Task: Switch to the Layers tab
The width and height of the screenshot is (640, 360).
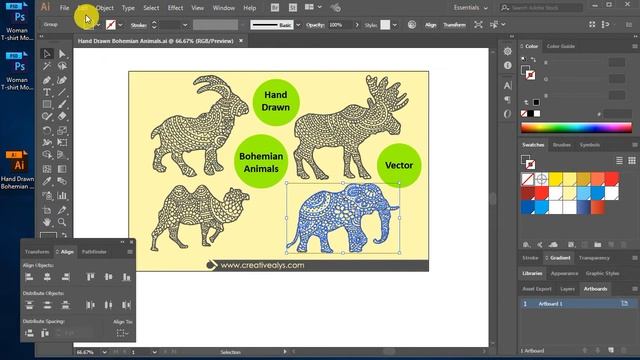Action: tap(567, 289)
